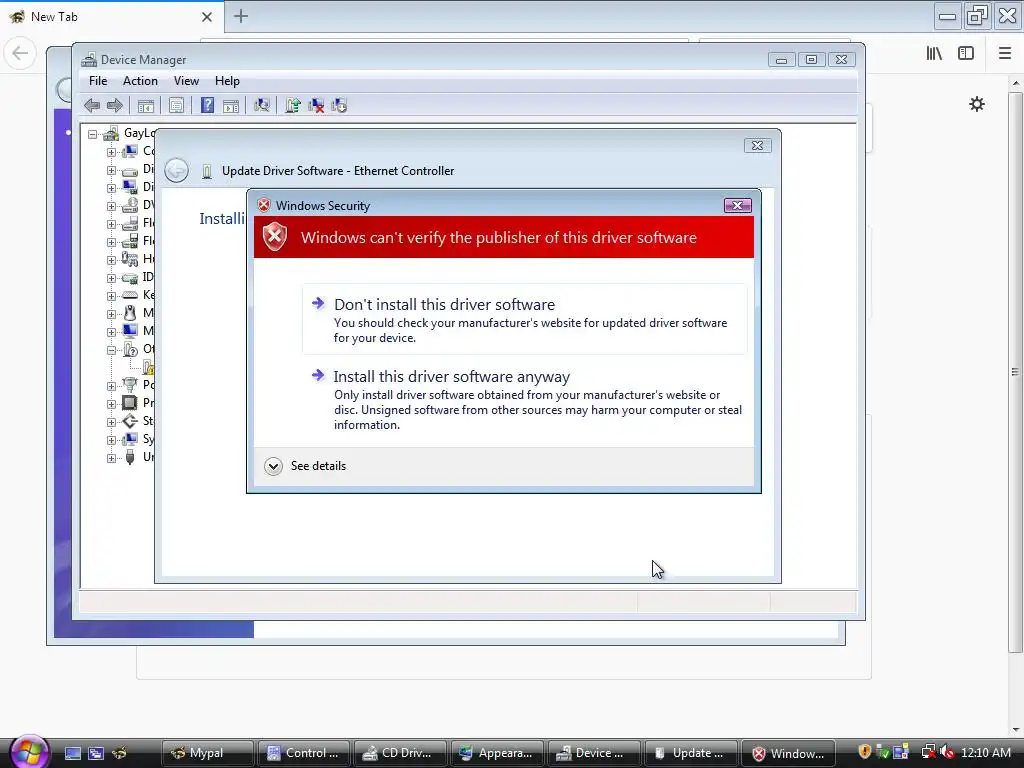Open the Properties toolbar icon

click(x=176, y=105)
